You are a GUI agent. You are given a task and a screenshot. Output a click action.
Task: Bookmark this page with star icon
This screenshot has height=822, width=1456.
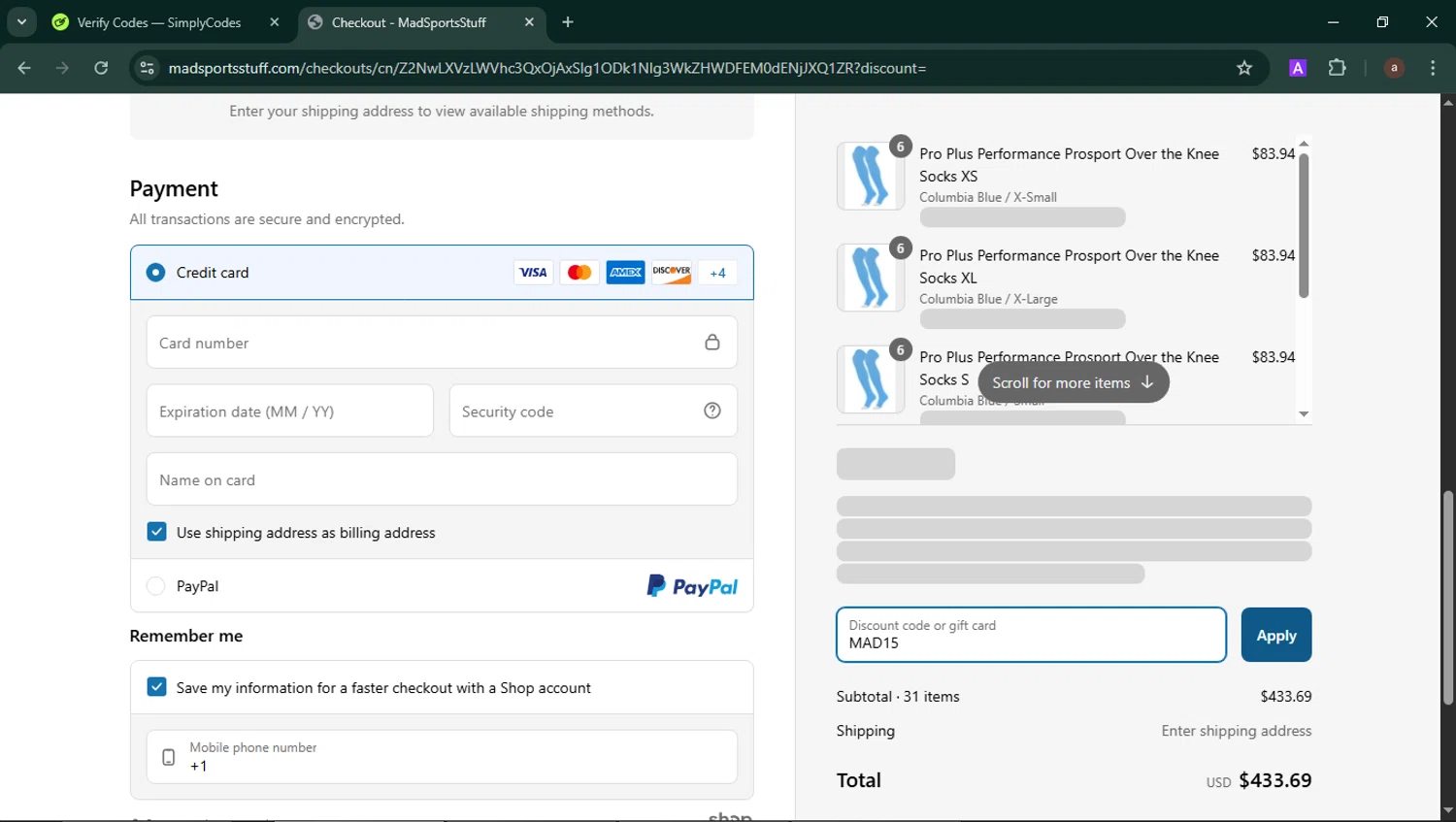tap(1244, 68)
